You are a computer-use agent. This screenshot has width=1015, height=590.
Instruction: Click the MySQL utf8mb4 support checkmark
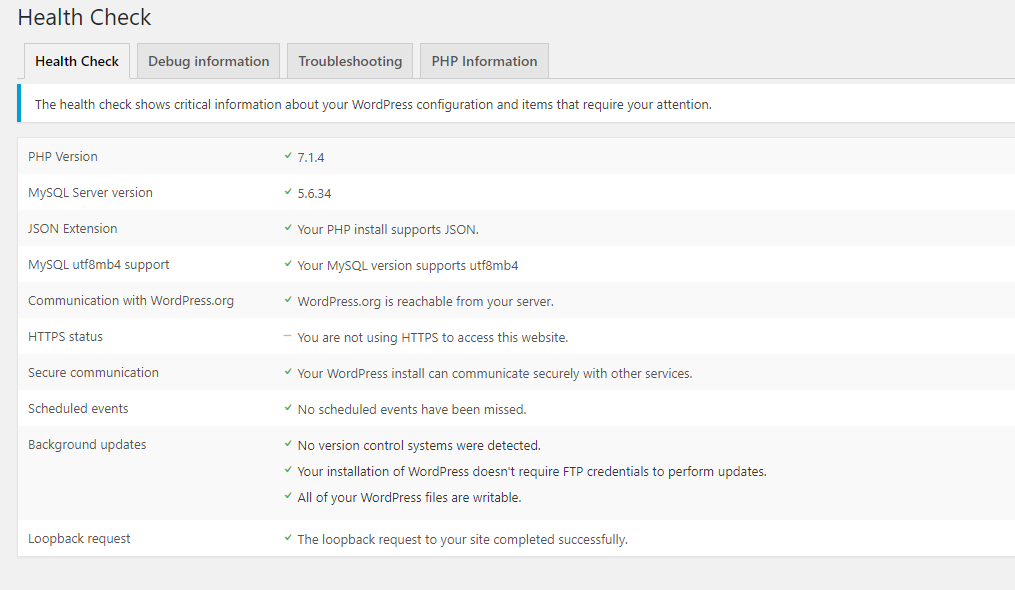point(288,265)
